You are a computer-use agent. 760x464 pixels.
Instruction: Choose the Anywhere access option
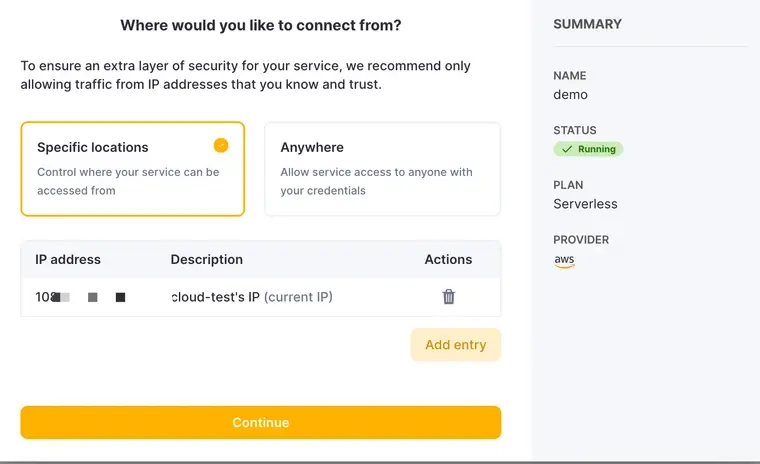point(382,169)
